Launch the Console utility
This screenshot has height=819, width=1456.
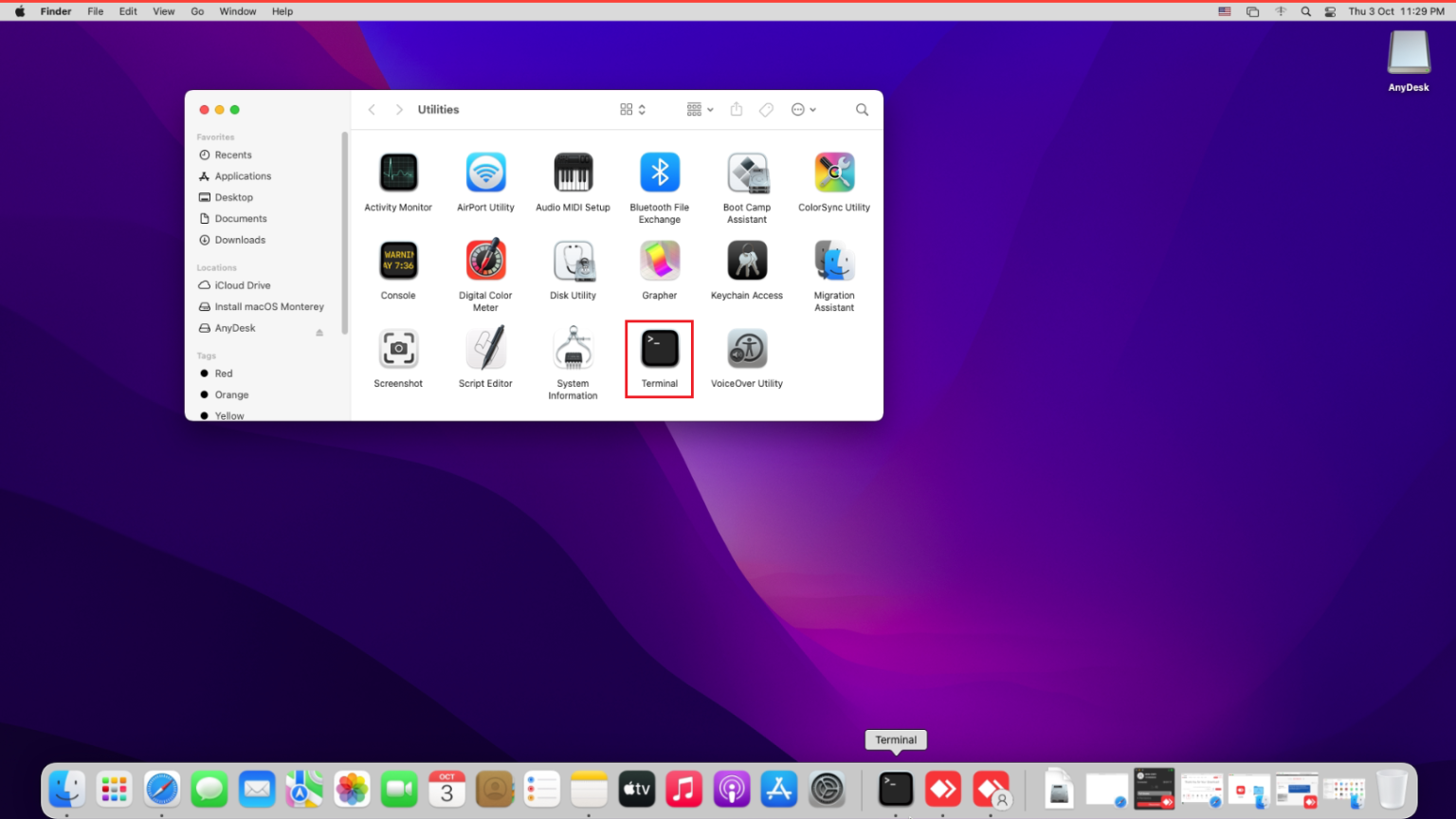pos(398,261)
